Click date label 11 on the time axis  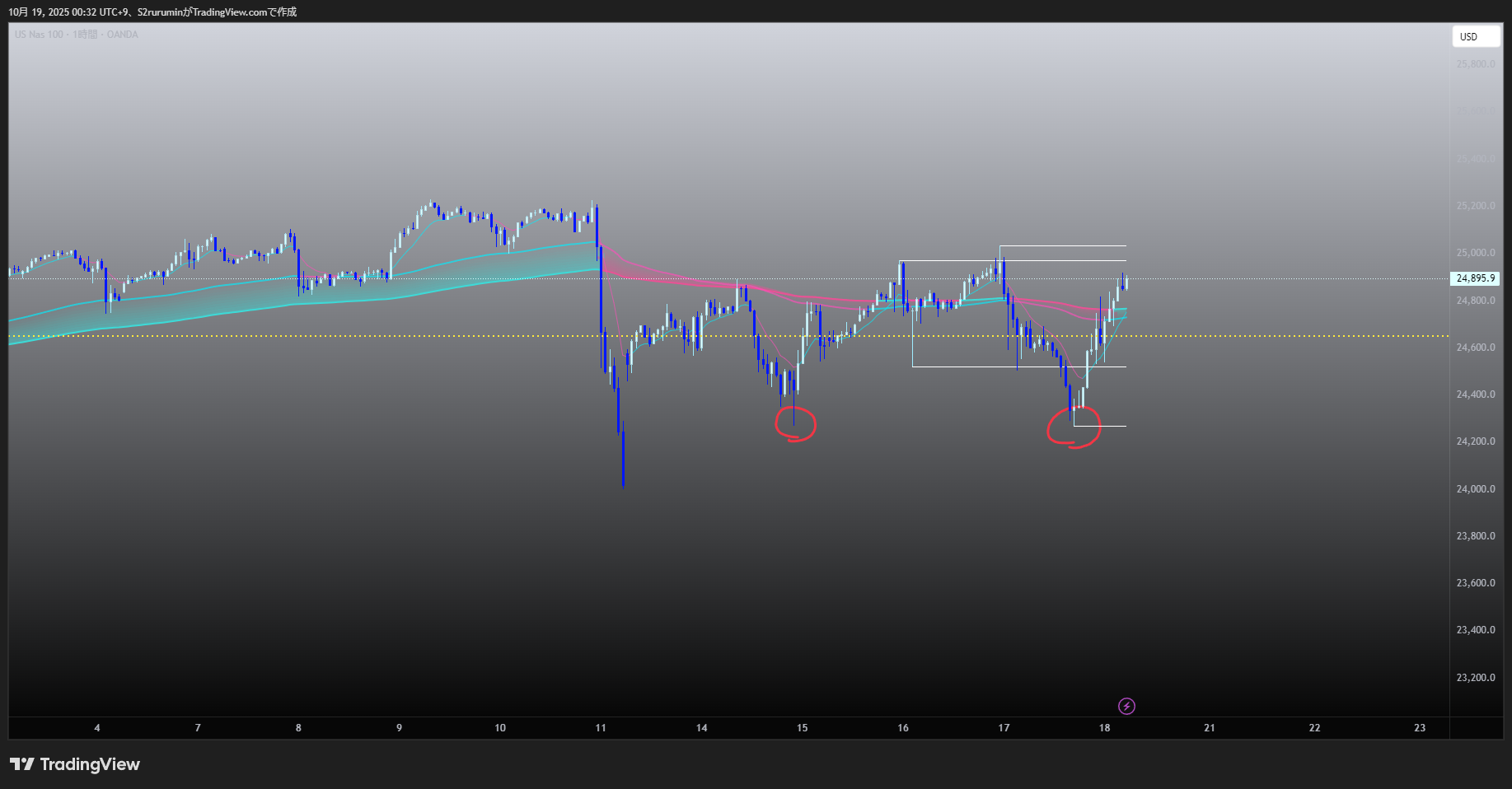(x=601, y=728)
